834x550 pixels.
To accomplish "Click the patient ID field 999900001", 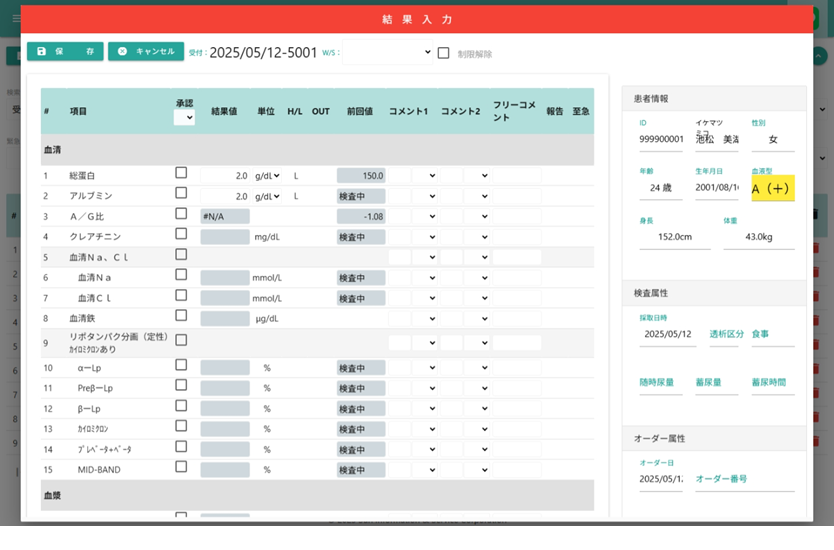I will click(661, 139).
